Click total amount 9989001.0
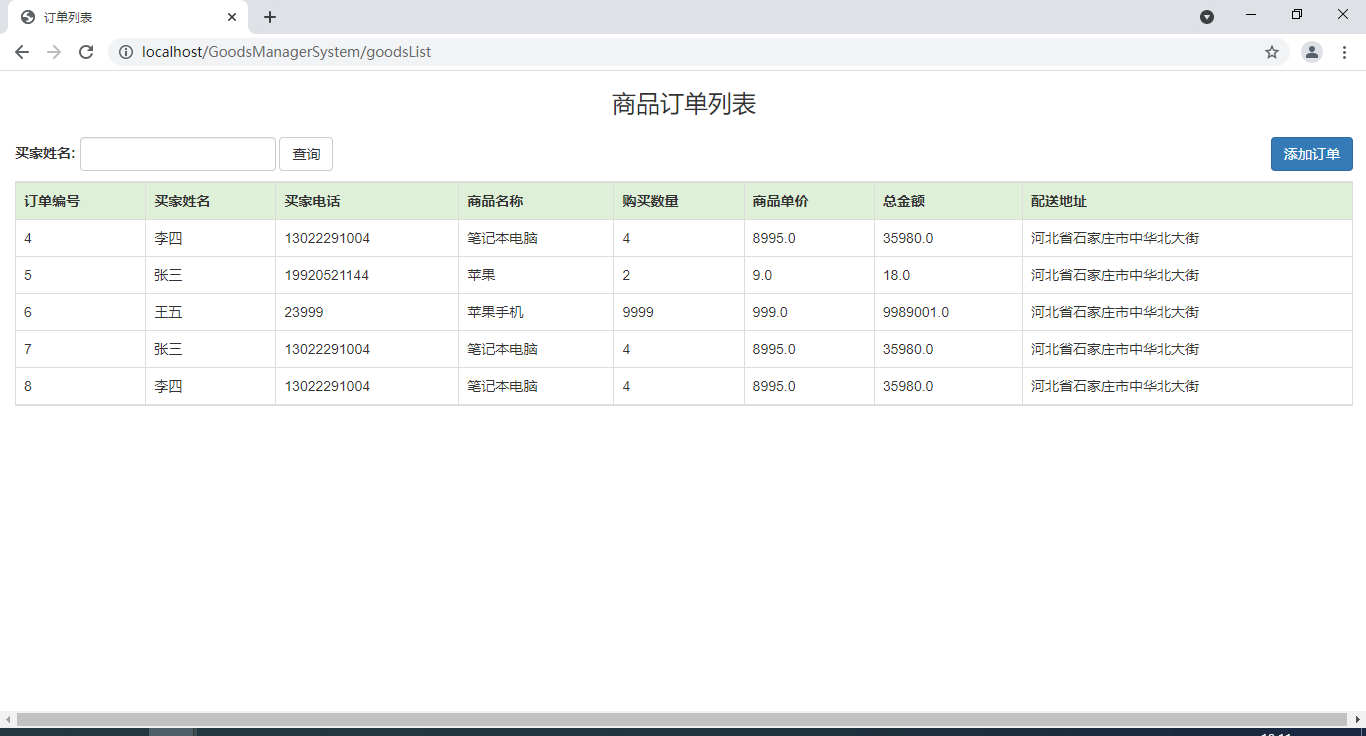This screenshot has height=736, width=1366. click(x=916, y=312)
